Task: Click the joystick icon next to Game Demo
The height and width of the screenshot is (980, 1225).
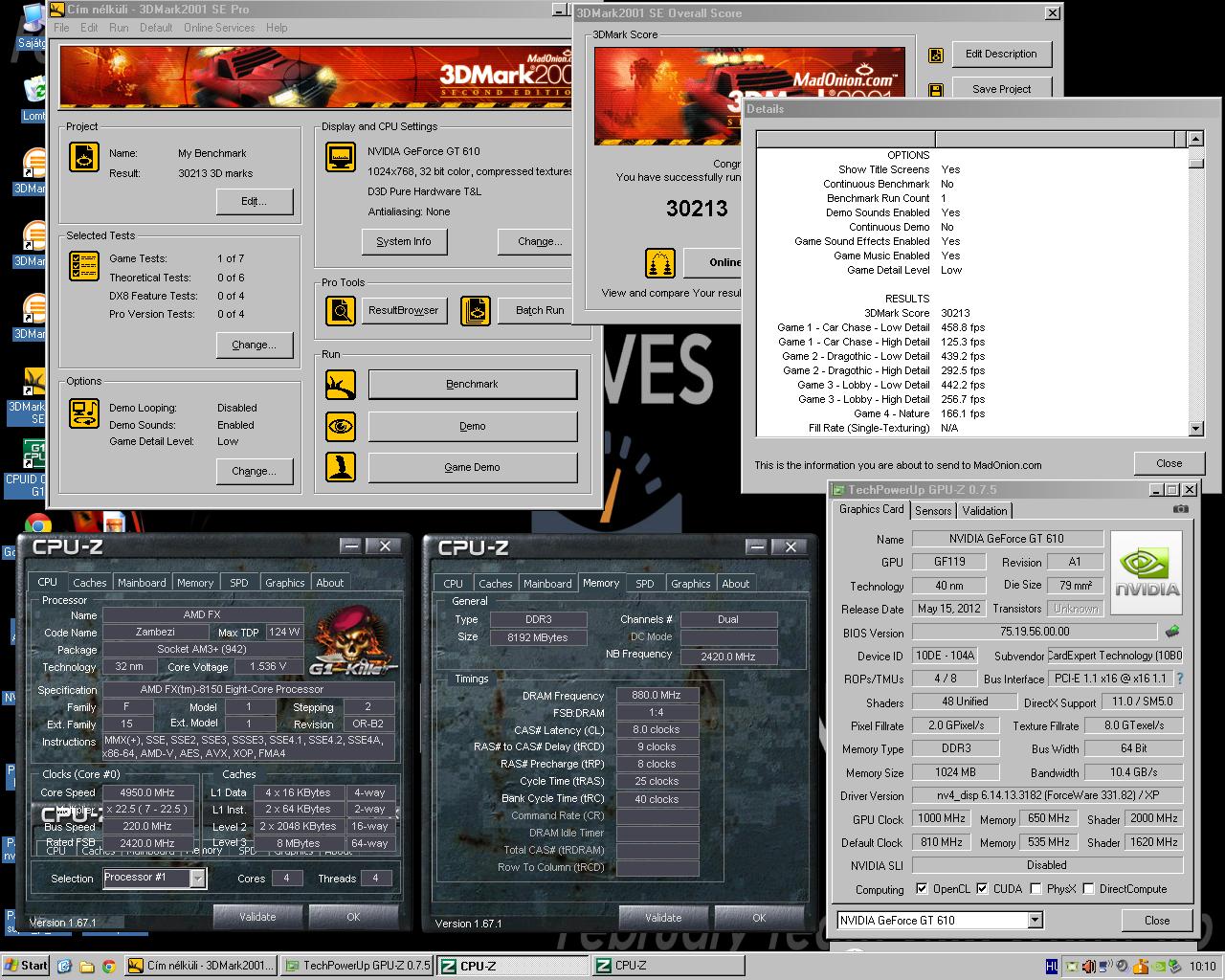Action: [341, 467]
